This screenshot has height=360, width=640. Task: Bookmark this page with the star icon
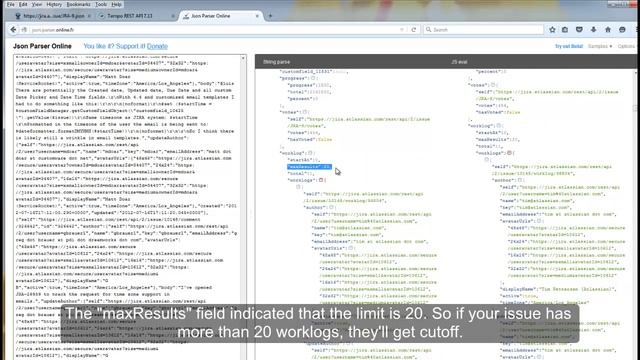click(552, 30)
